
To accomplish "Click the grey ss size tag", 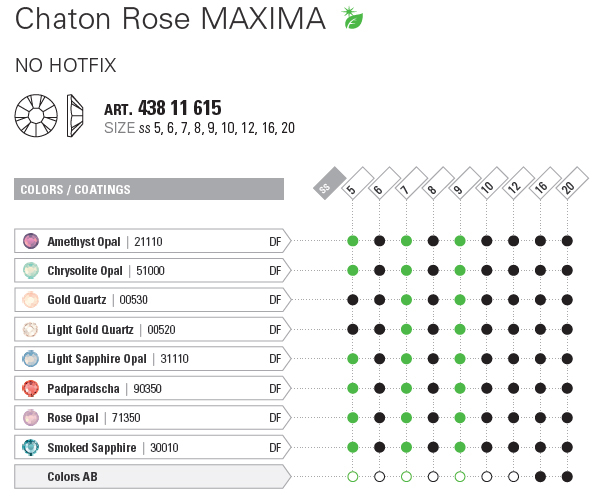I will 326,185.
